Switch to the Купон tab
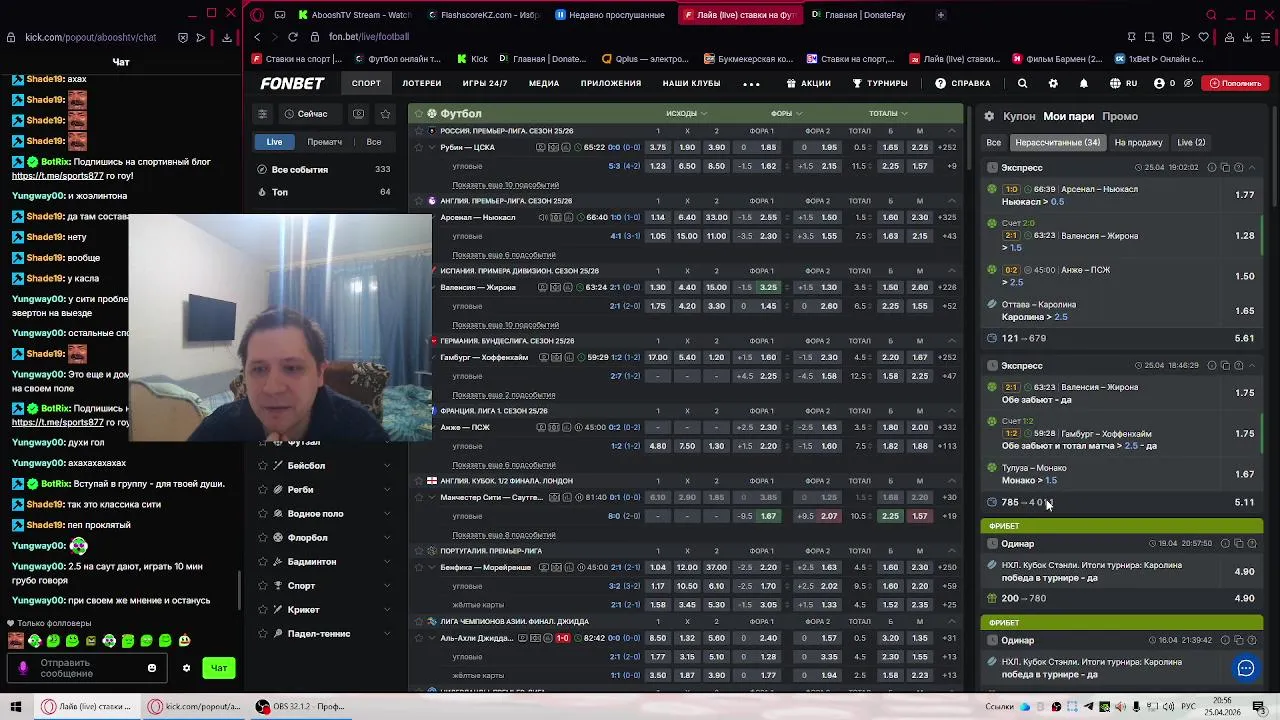The width and height of the screenshot is (1280, 720). coord(1019,117)
